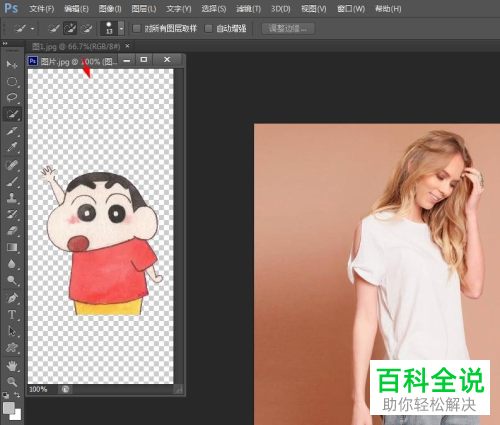
Task: Select the Clone Stamp tool
Action: [x=12, y=198]
